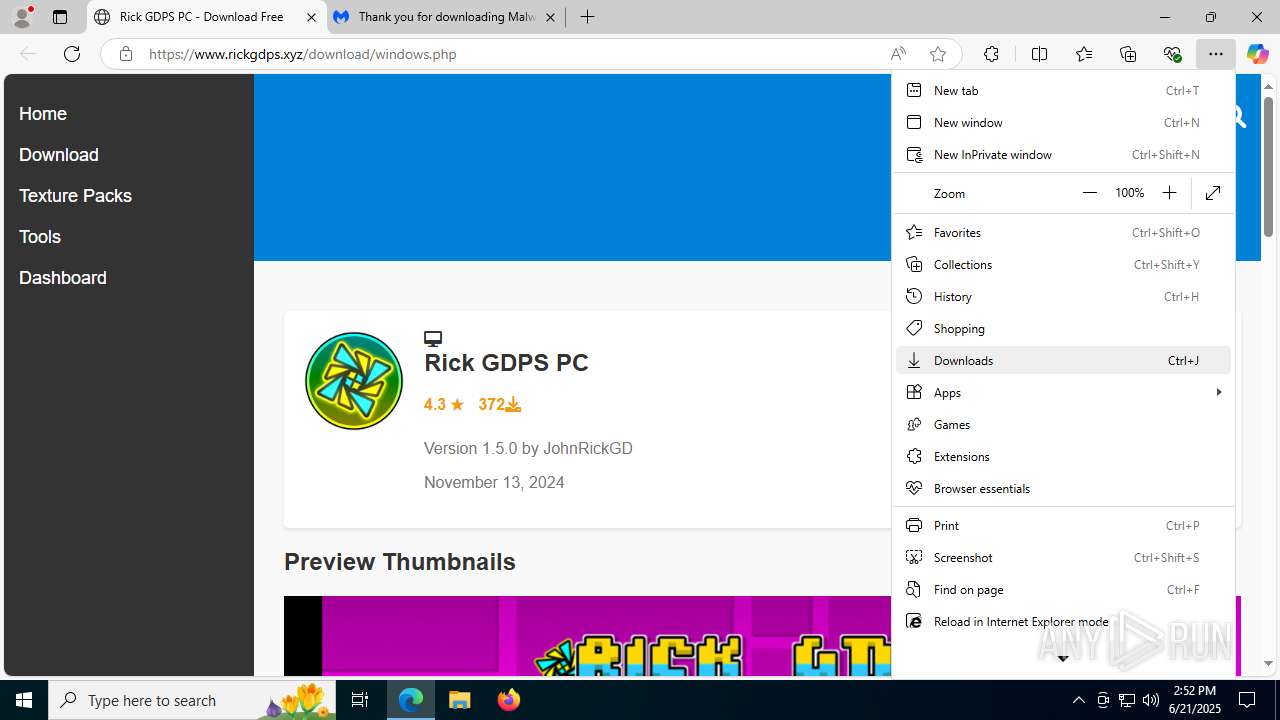This screenshot has width=1280, height=720.
Task: Open Browser essentials entry
Action: point(1063,488)
